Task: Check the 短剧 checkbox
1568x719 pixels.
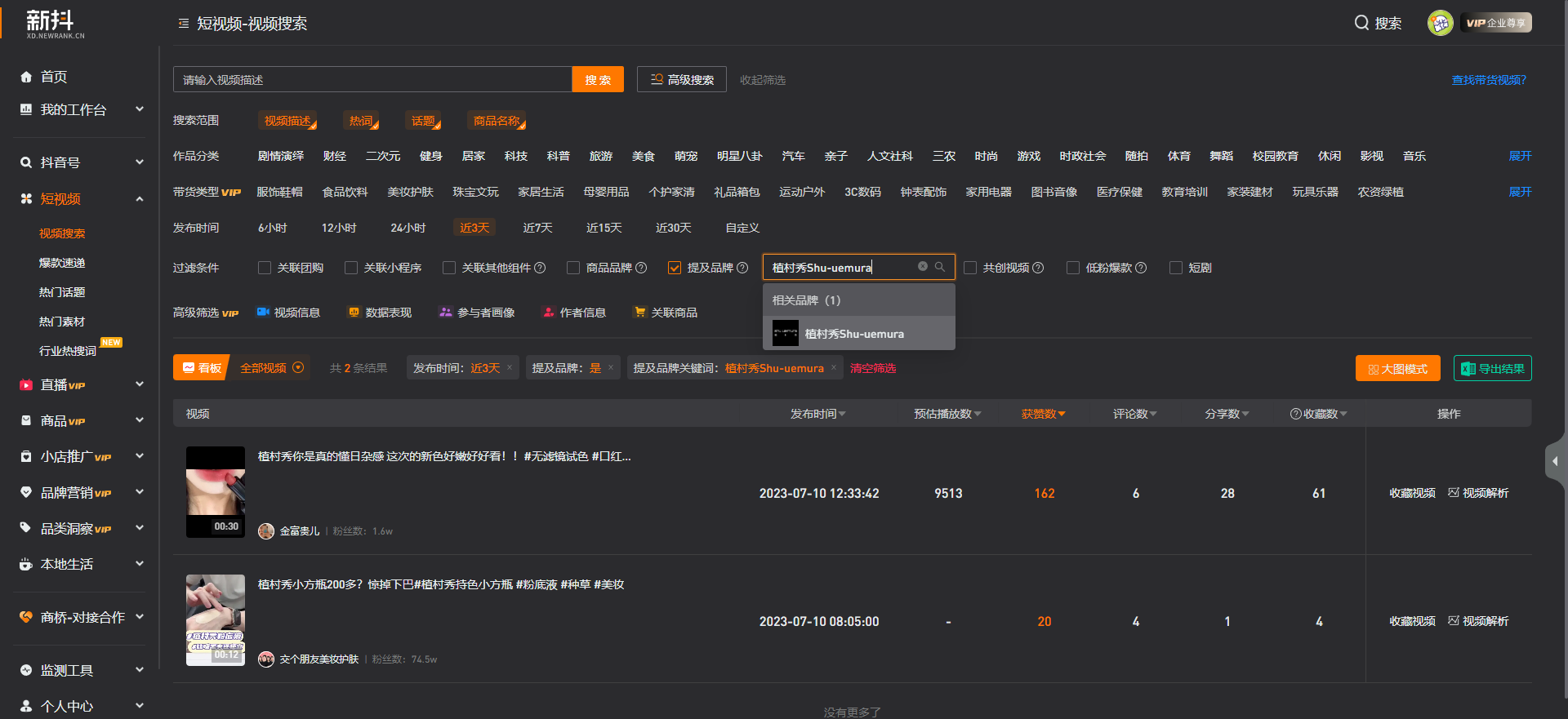Action: pos(1176,268)
